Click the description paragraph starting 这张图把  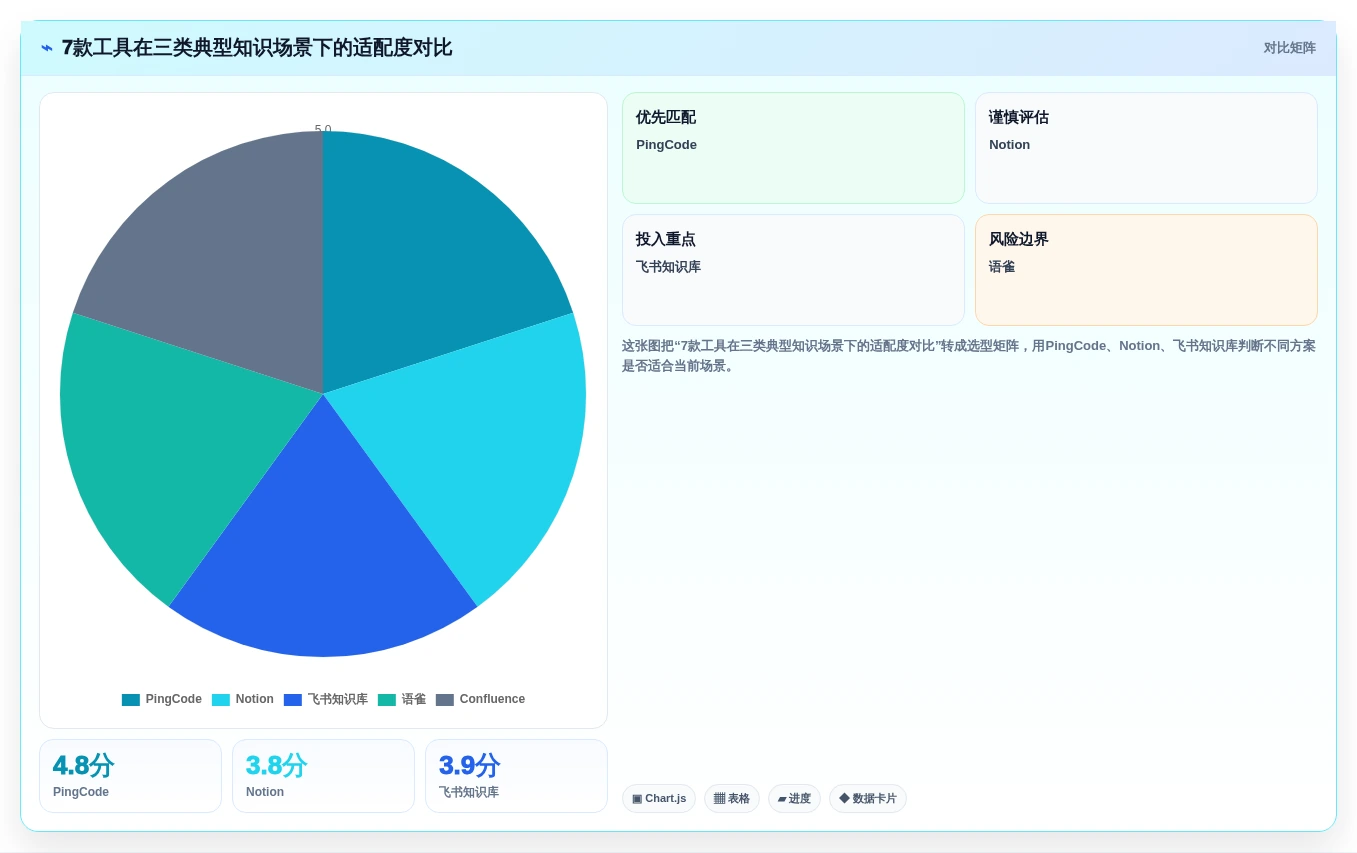969,356
